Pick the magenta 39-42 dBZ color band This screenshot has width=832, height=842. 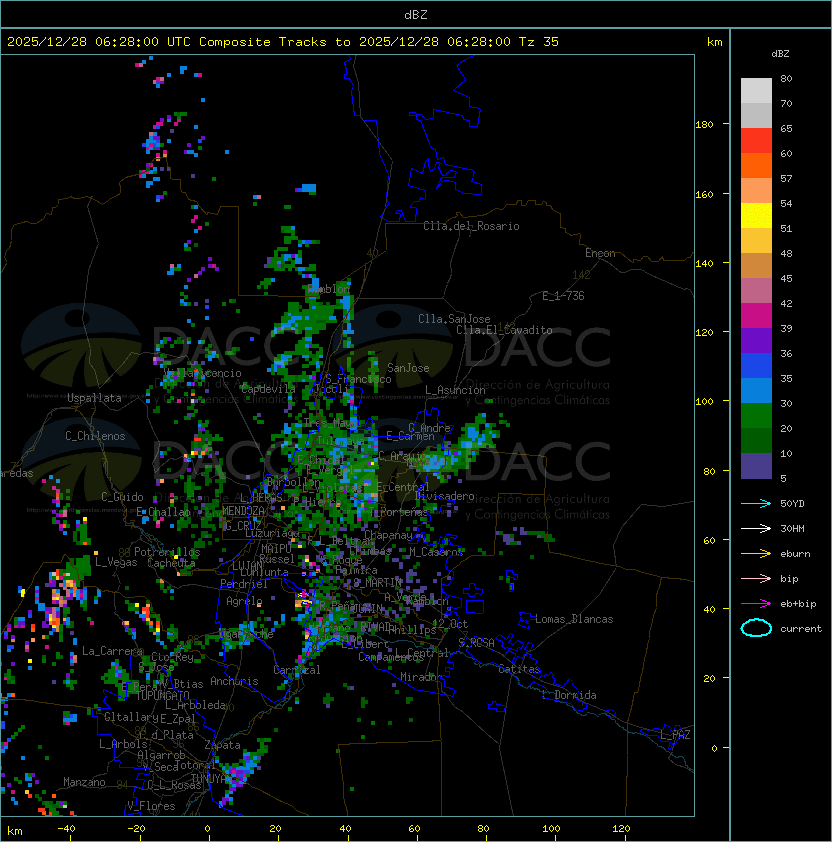pos(756,315)
